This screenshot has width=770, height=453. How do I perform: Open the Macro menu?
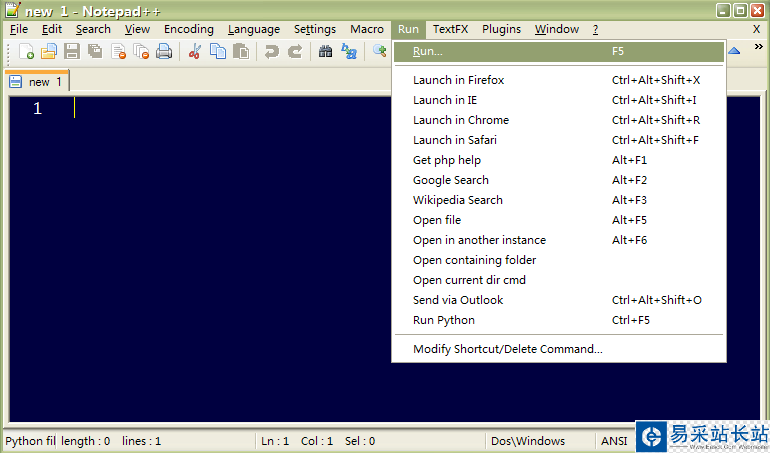[x=367, y=29]
